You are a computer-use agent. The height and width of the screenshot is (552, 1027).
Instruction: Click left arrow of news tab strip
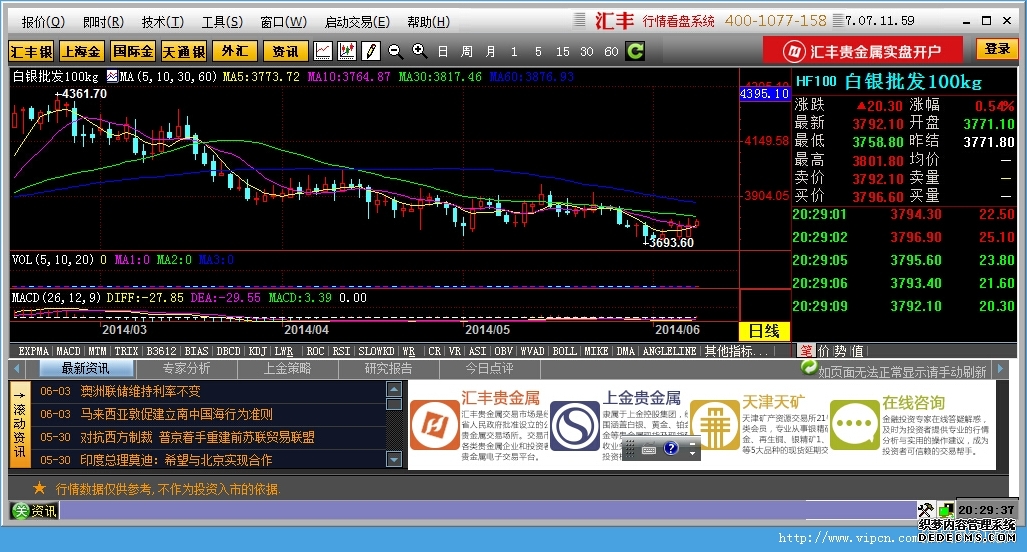point(16,369)
